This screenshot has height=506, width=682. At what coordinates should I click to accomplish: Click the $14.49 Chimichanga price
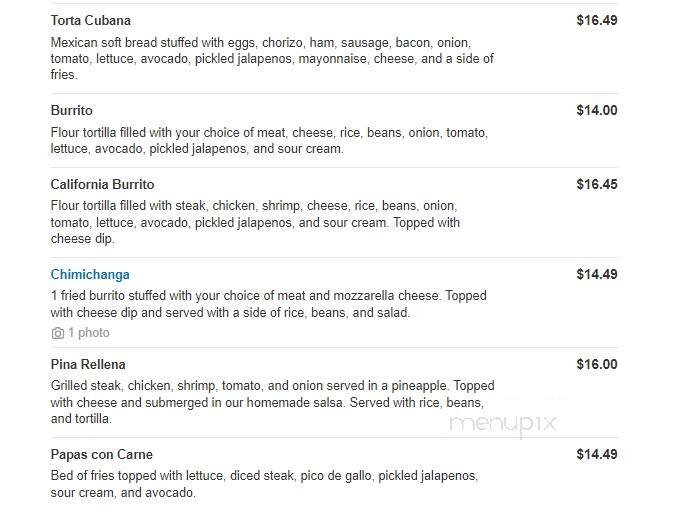point(597,275)
